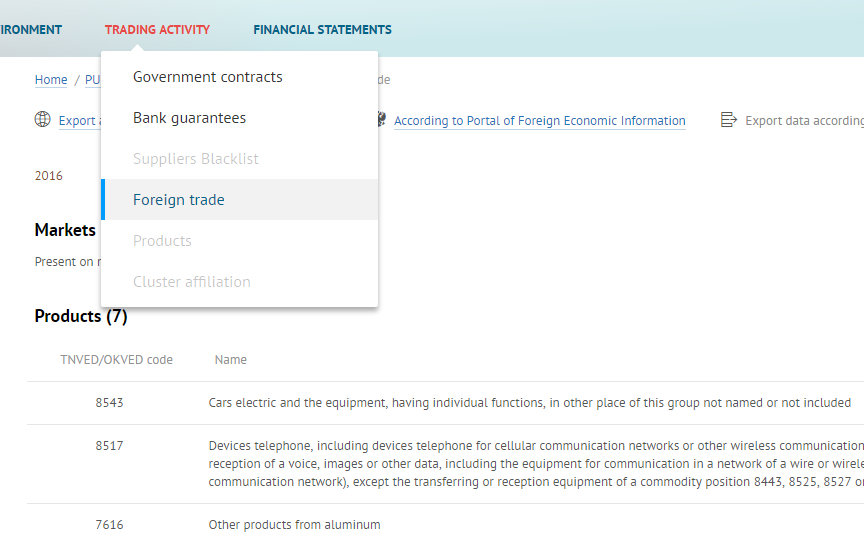
Task: Click the Export link near globe
Action: (x=80, y=121)
